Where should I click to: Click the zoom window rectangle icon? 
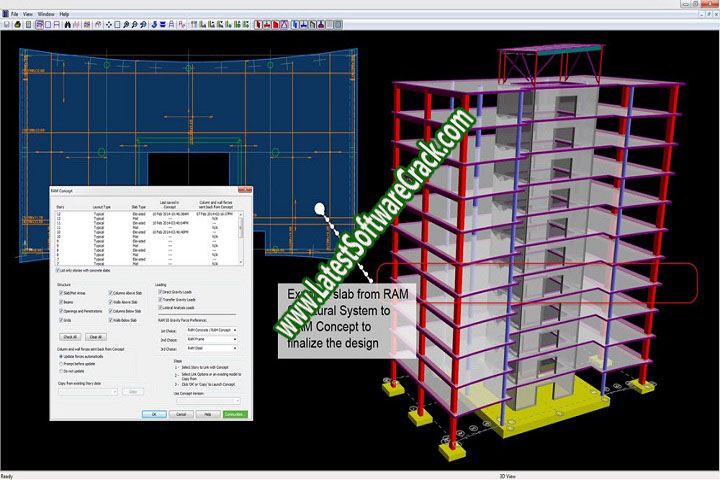(x=117, y=24)
